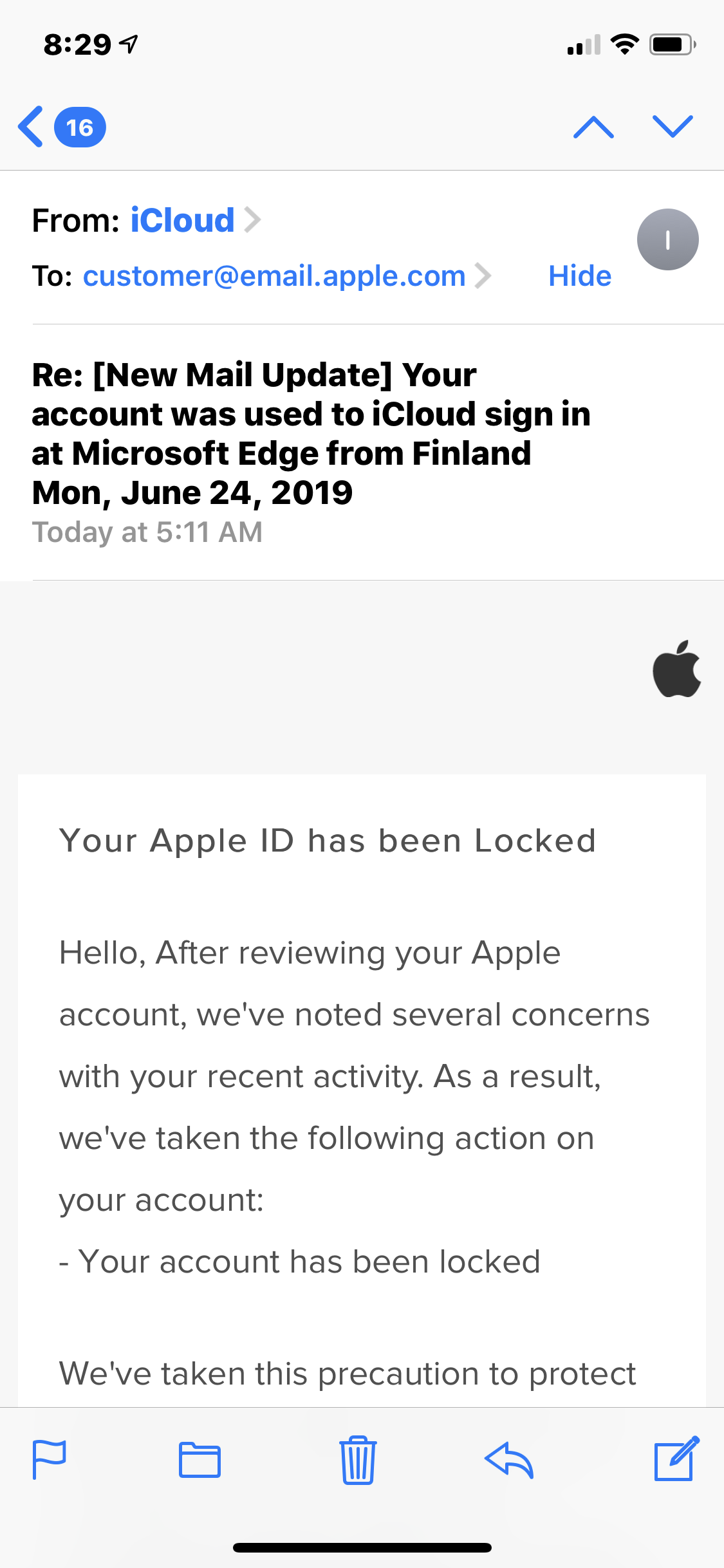Tap the sender avatar circle labeled I
This screenshot has height=1568, width=724.
668,239
